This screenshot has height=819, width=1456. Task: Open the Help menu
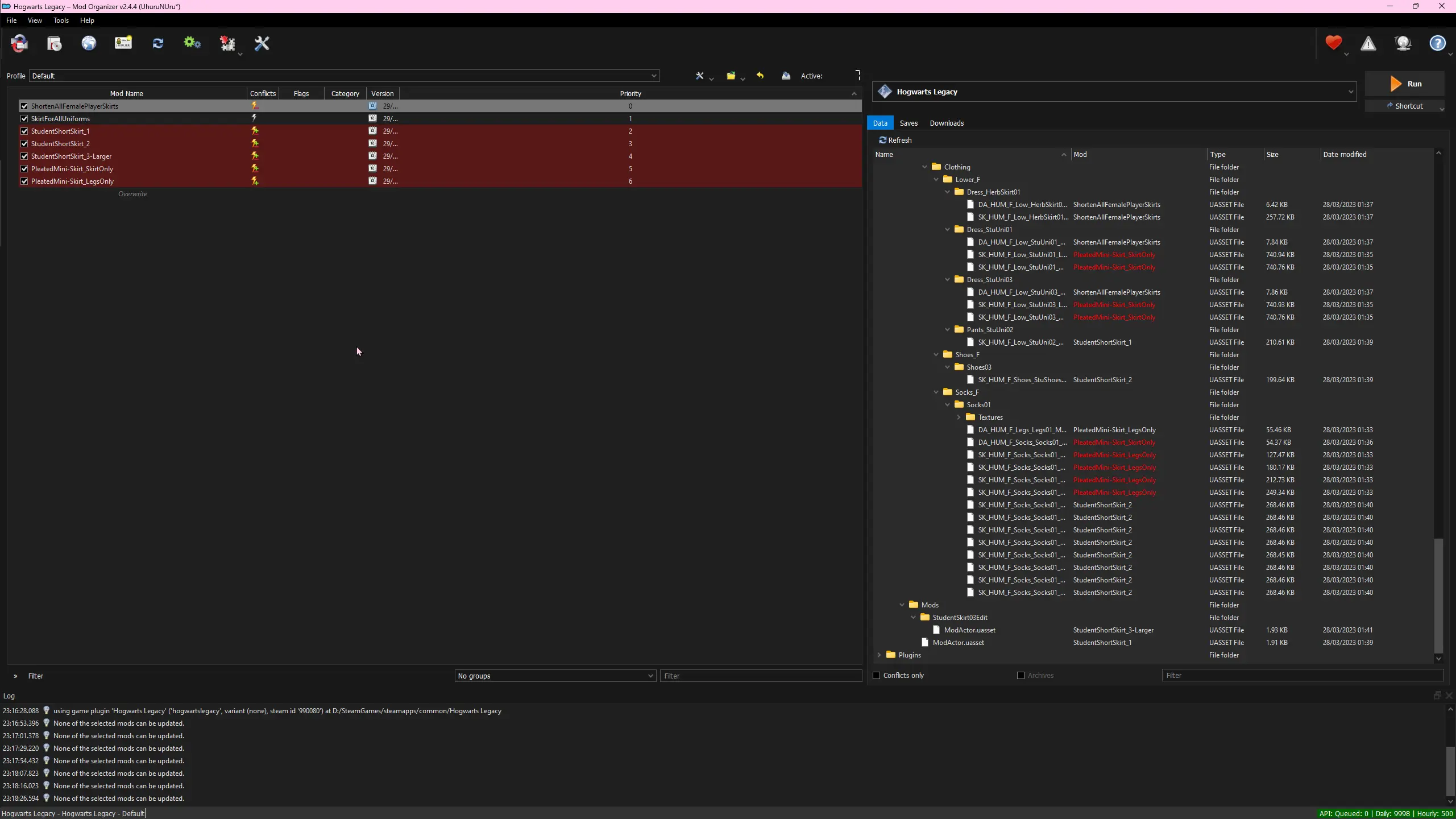87,20
